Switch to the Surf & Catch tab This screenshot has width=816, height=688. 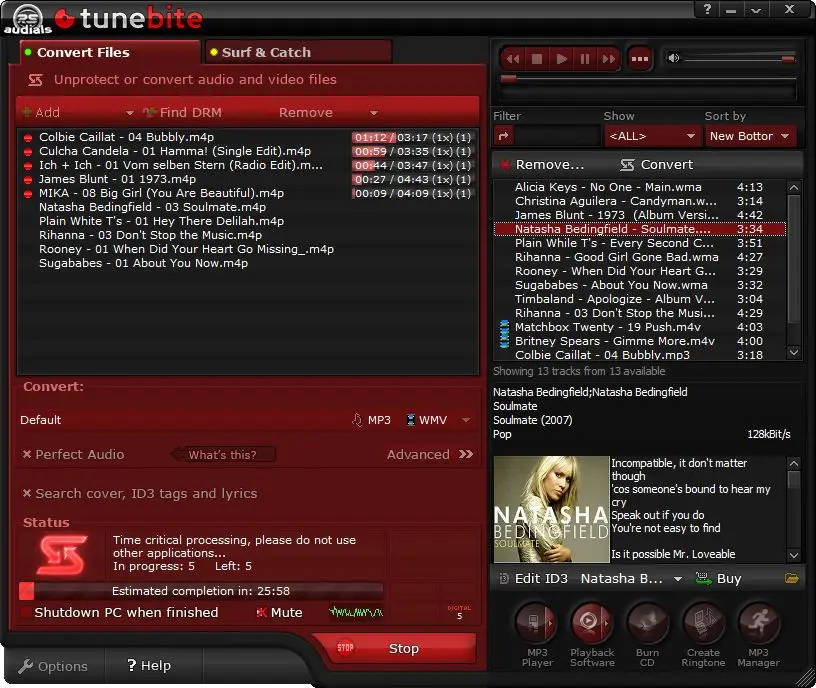pos(298,53)
